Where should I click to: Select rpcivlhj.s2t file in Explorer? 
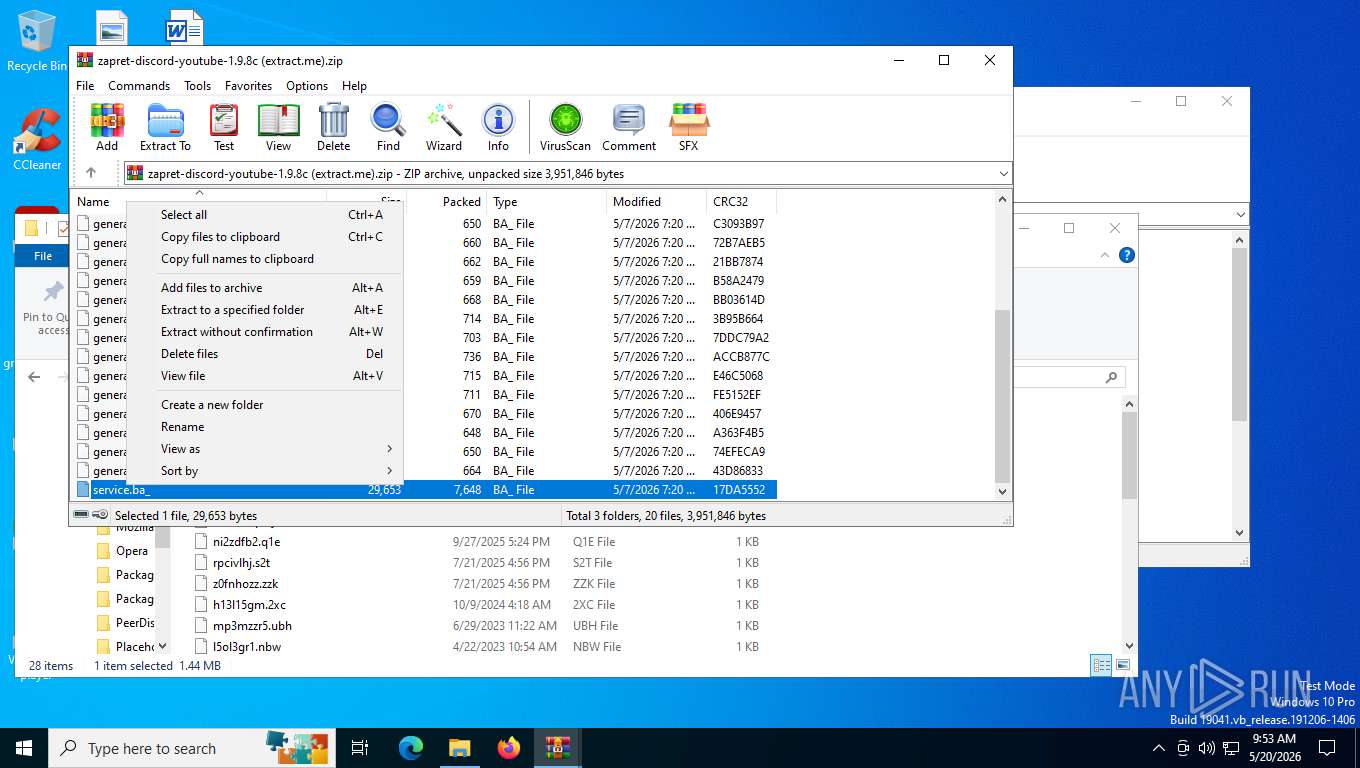(x=241, y=563)
